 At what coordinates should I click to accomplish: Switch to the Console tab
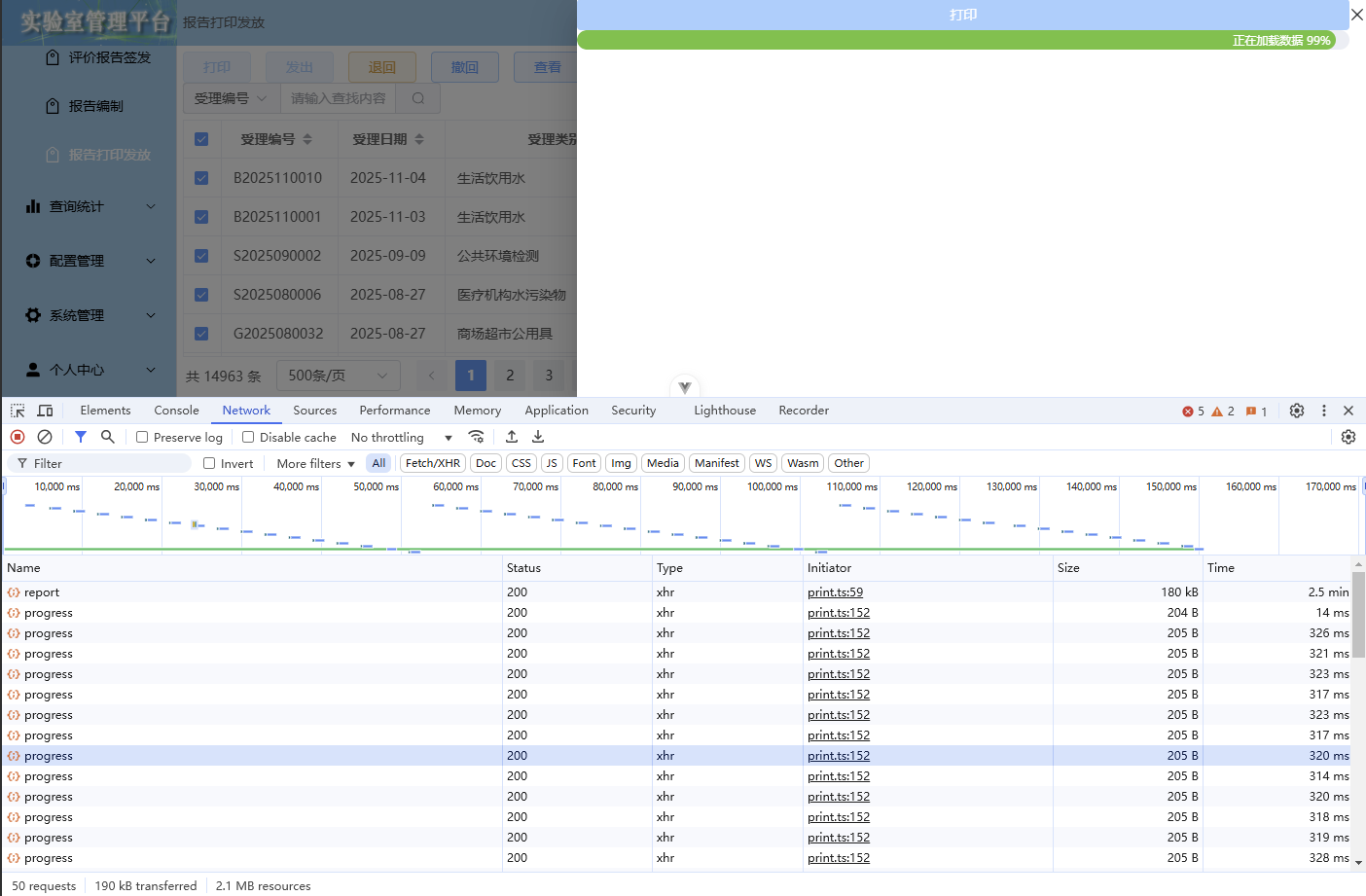pos(176,410)
